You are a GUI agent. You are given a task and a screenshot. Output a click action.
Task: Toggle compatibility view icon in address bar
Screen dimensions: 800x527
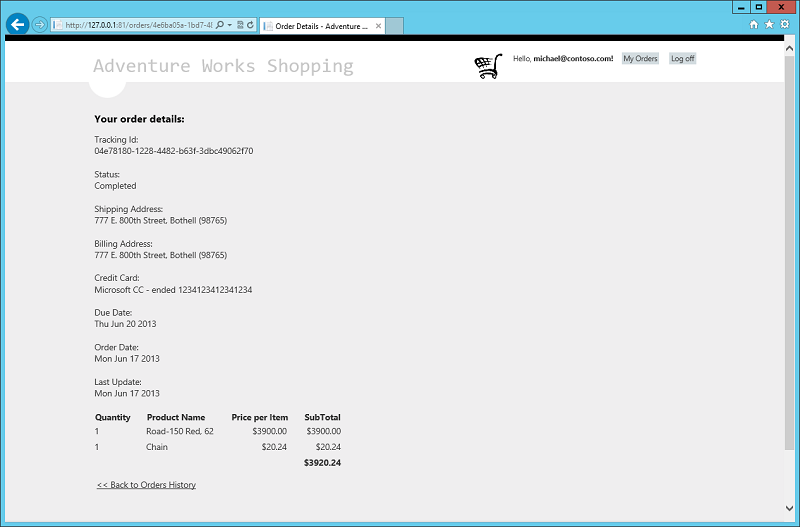240,25
